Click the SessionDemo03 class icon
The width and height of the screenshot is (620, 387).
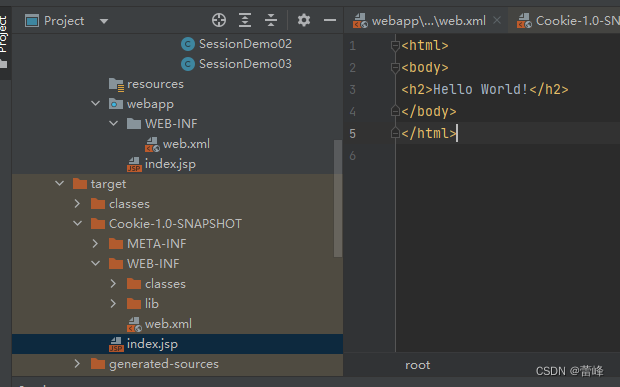188,64
